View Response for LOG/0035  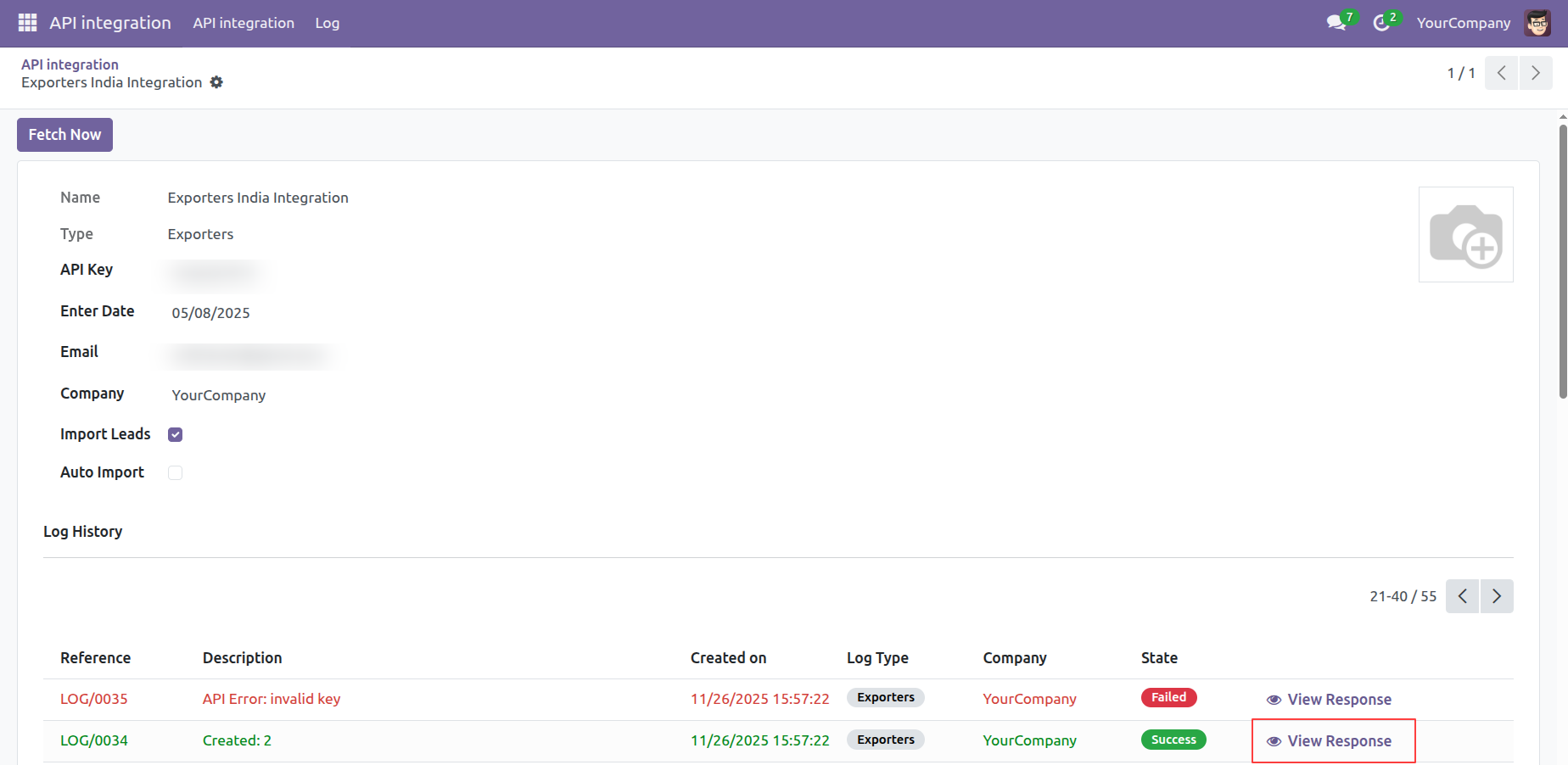(1329, 700)
